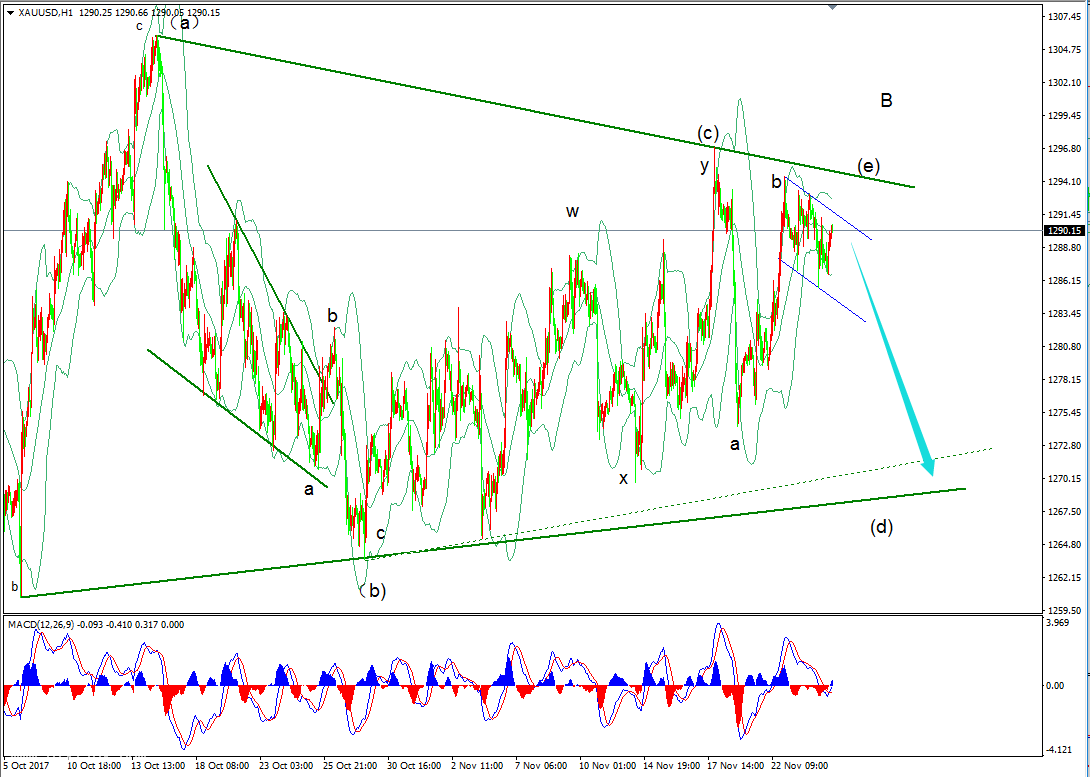Select the (c) wave label near peak
Screen dimensions: 1090x777
[708, 134]
